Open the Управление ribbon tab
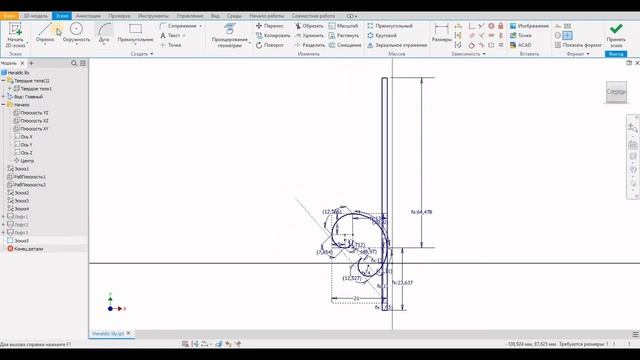Image resolution: width=640 pixels, height=360 pixels. pyautogui.click(x=190, y=16)
